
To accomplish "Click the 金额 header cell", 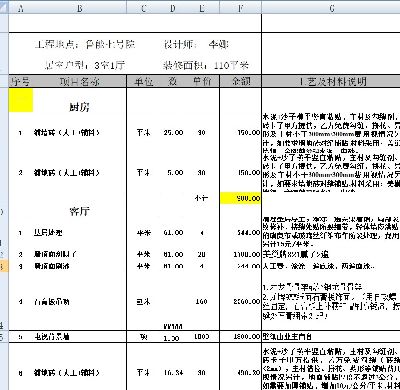I will click(240, 81).
